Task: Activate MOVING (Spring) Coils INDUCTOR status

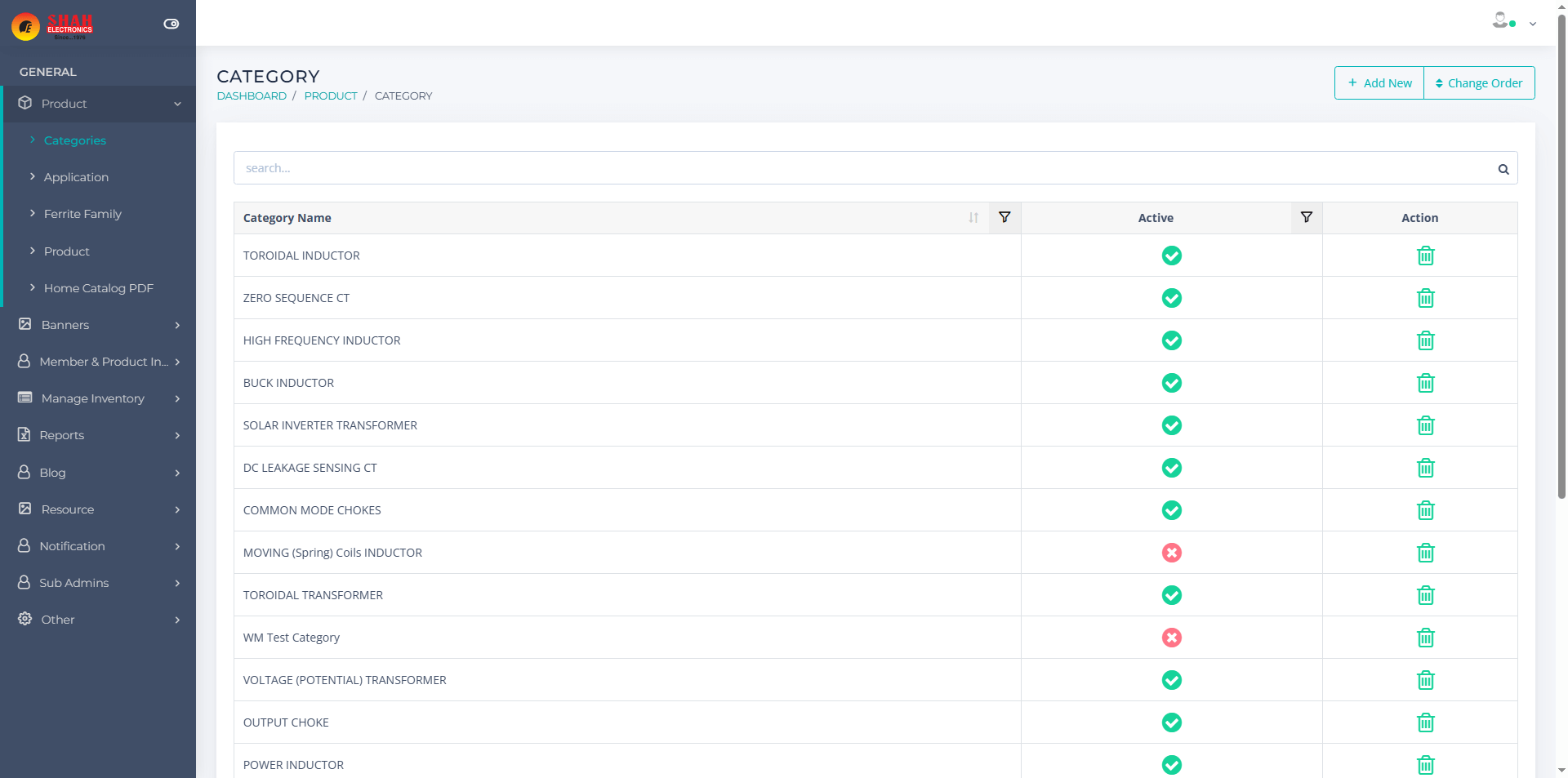Action: [1171, 553]
